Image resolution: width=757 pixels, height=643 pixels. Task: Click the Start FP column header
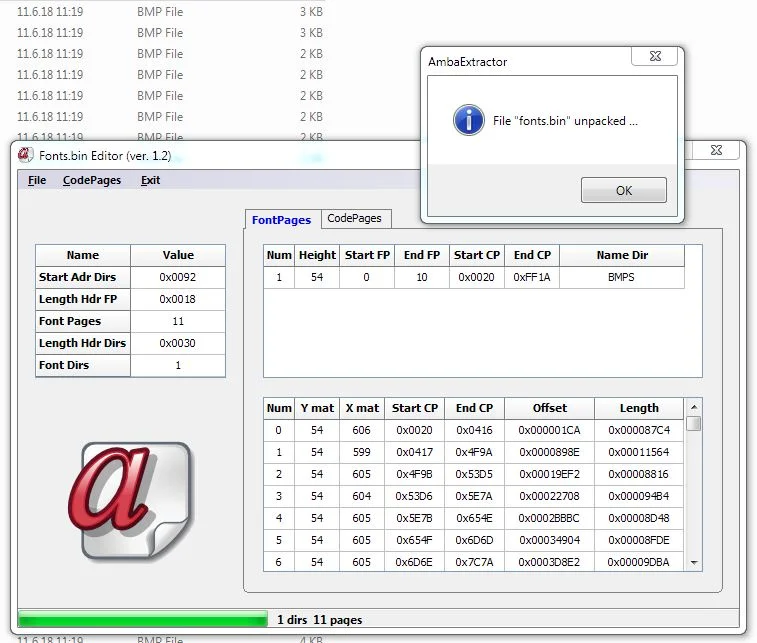point(367,255)
